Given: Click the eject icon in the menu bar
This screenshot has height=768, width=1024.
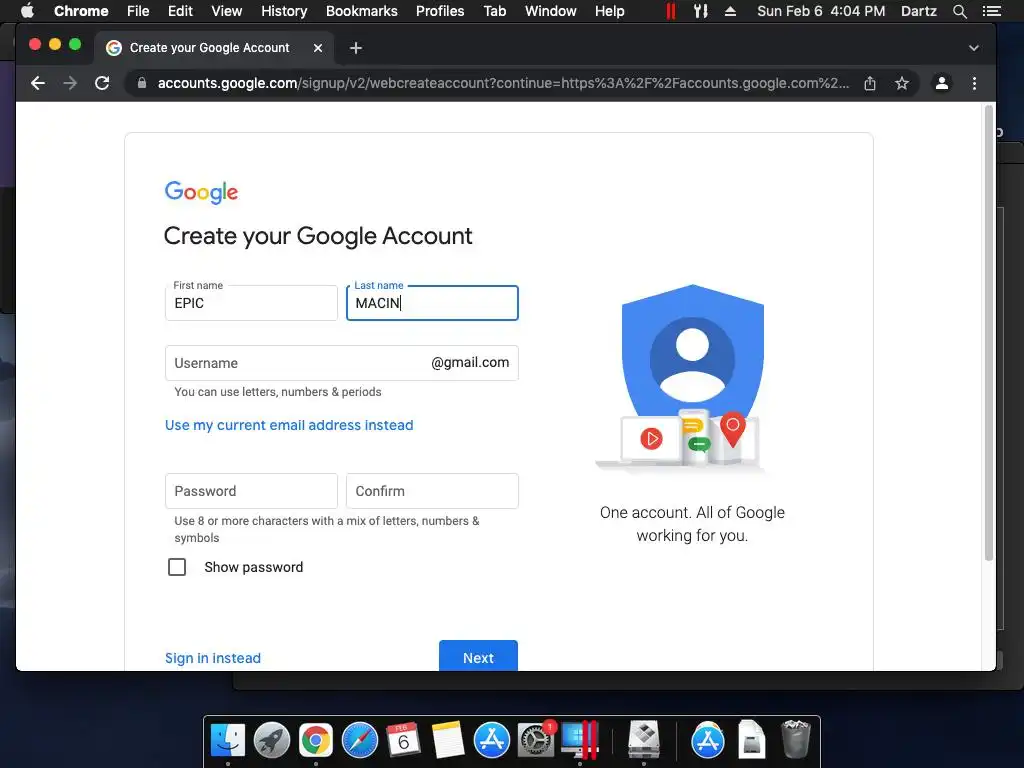Looking at the screenshot, I should (x=730, y=11).
